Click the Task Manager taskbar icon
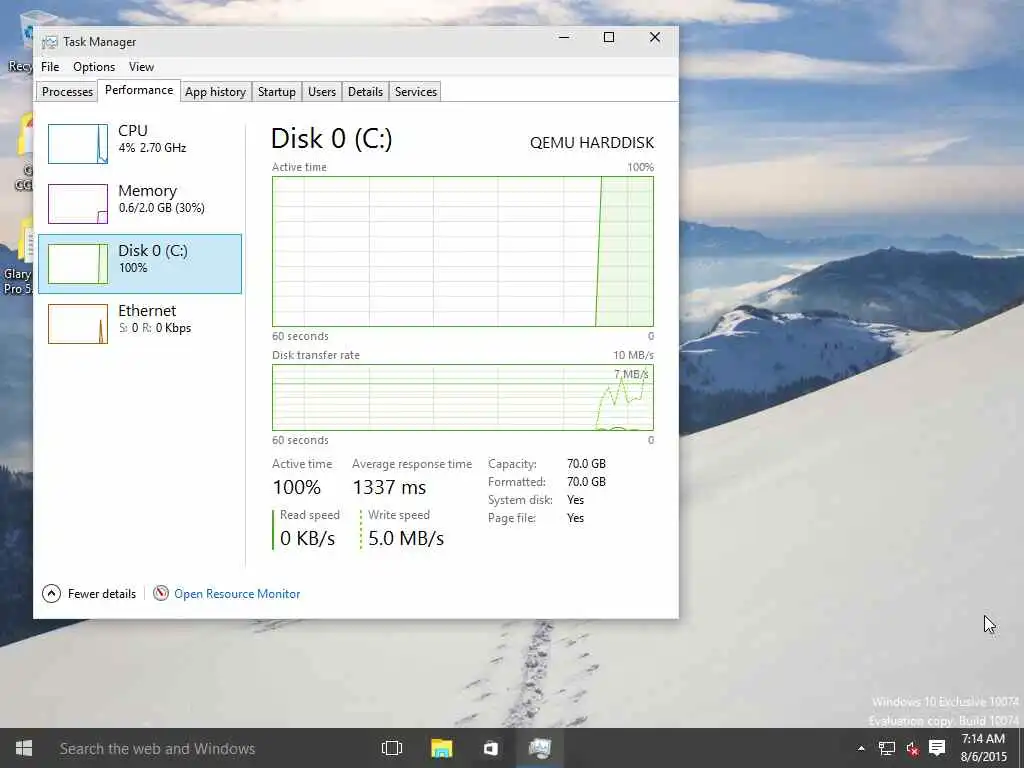Image resolution: width=1024 pixels, height=768 pixels. click(539, 748)
